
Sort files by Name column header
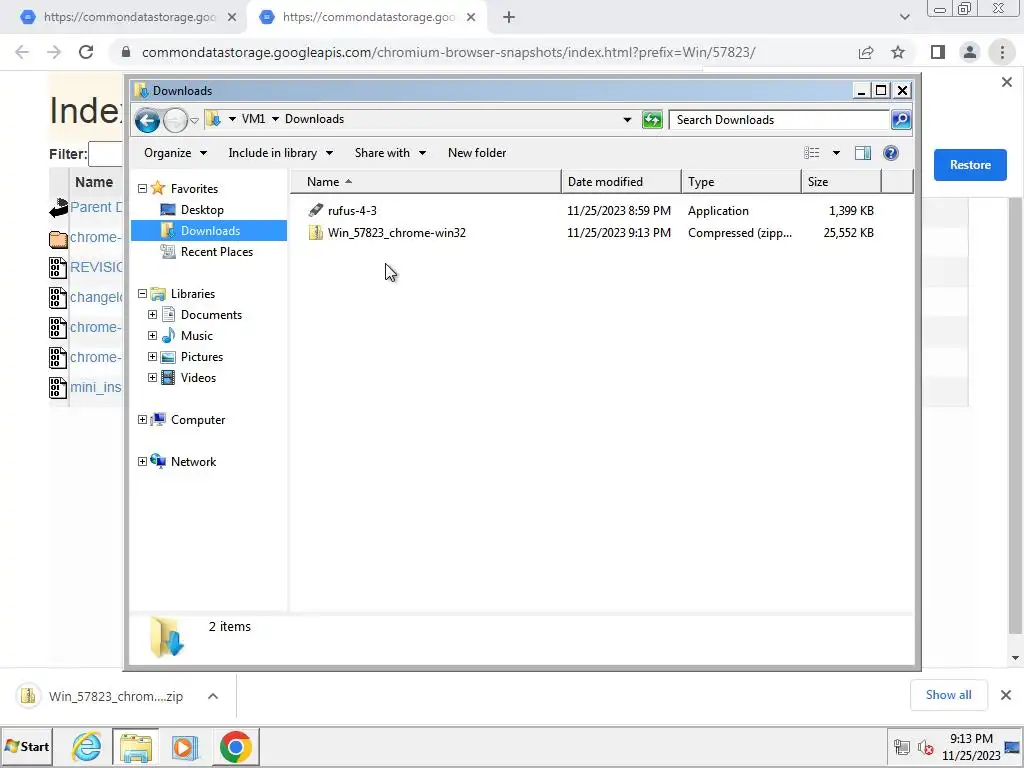(x=425, y=182)
